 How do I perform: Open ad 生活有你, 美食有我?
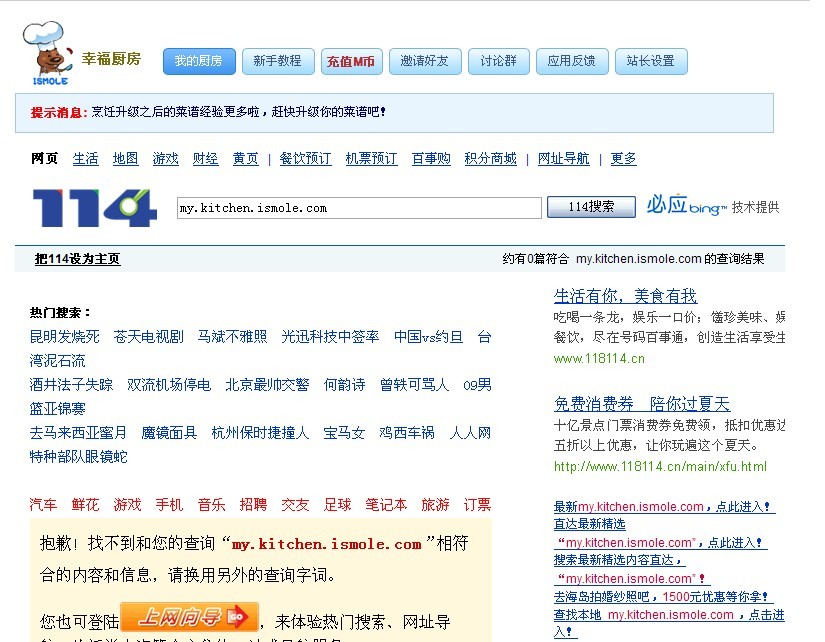[626, 296]
